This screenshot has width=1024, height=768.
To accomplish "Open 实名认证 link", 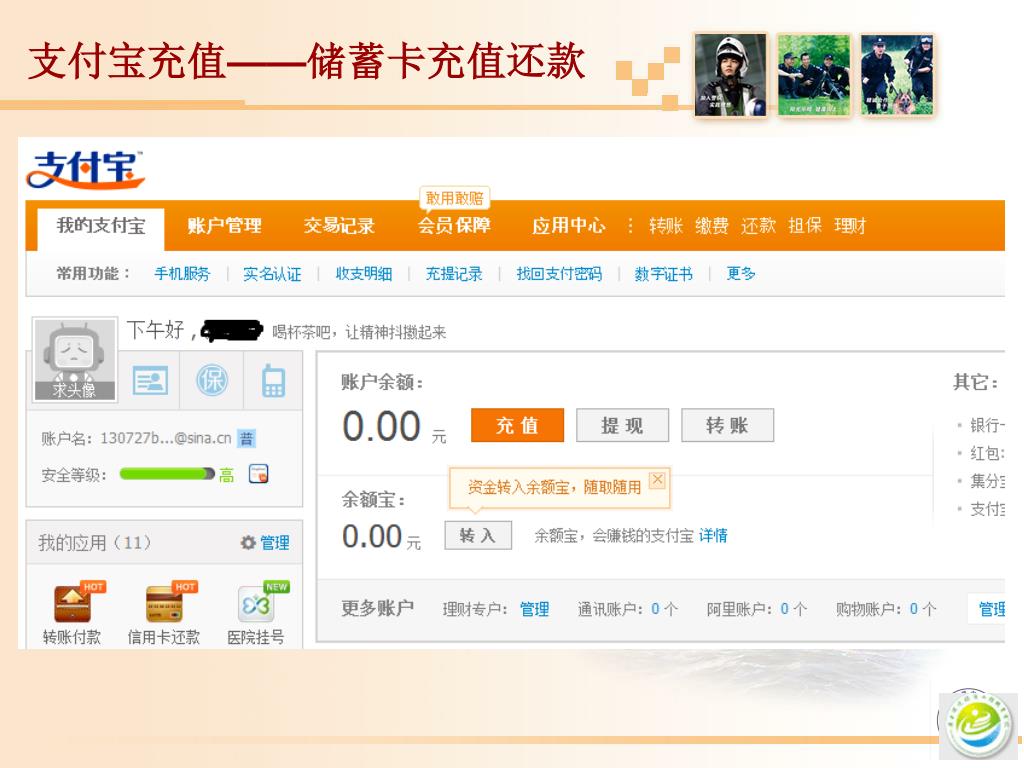I will 272,274.
